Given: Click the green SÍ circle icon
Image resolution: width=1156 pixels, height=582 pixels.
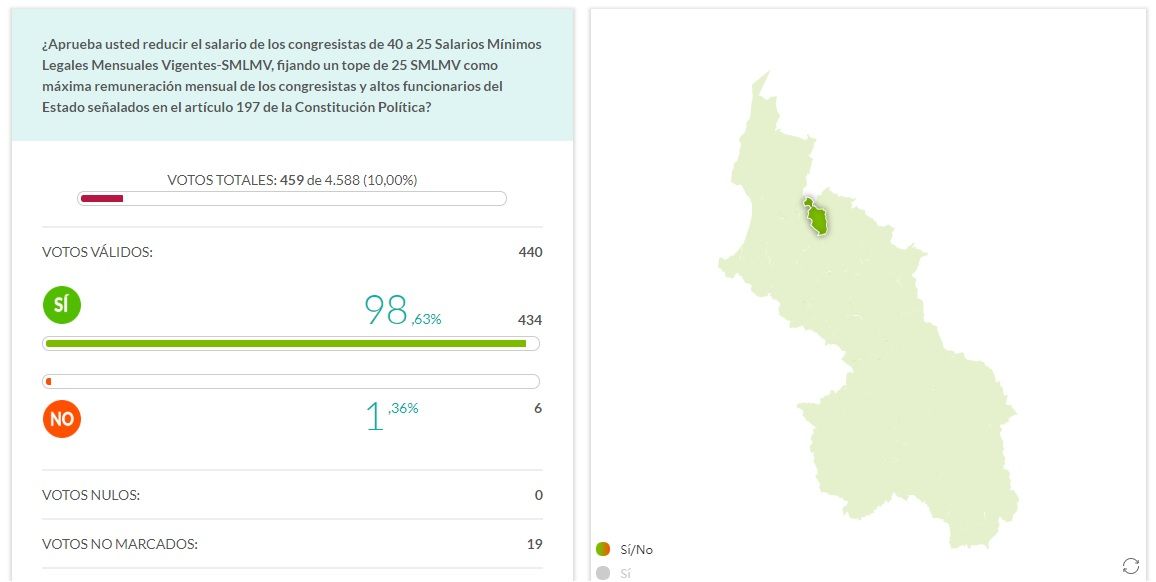Looking at the screenshot, I should tap(62, 304).
